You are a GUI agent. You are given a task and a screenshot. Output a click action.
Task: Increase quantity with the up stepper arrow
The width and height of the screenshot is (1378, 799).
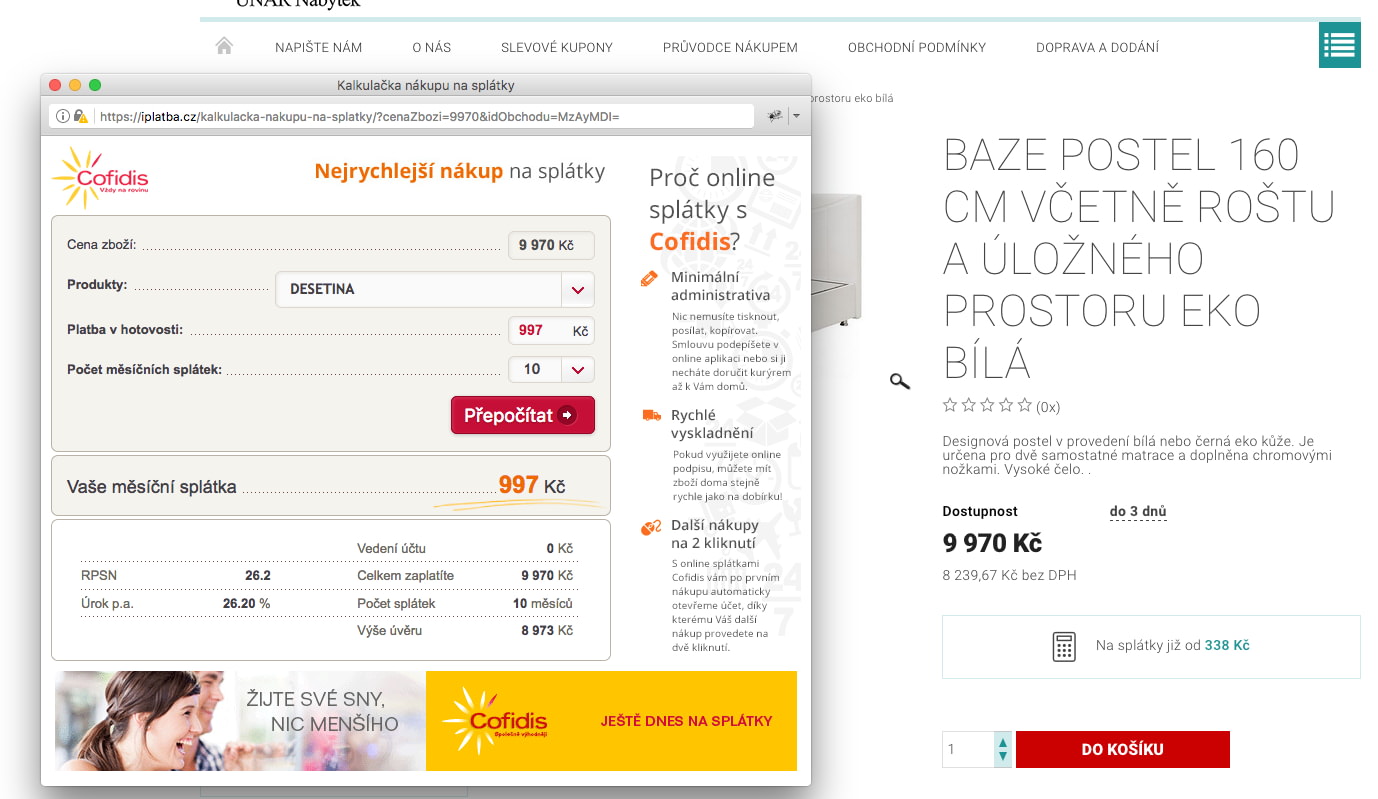1003,742
